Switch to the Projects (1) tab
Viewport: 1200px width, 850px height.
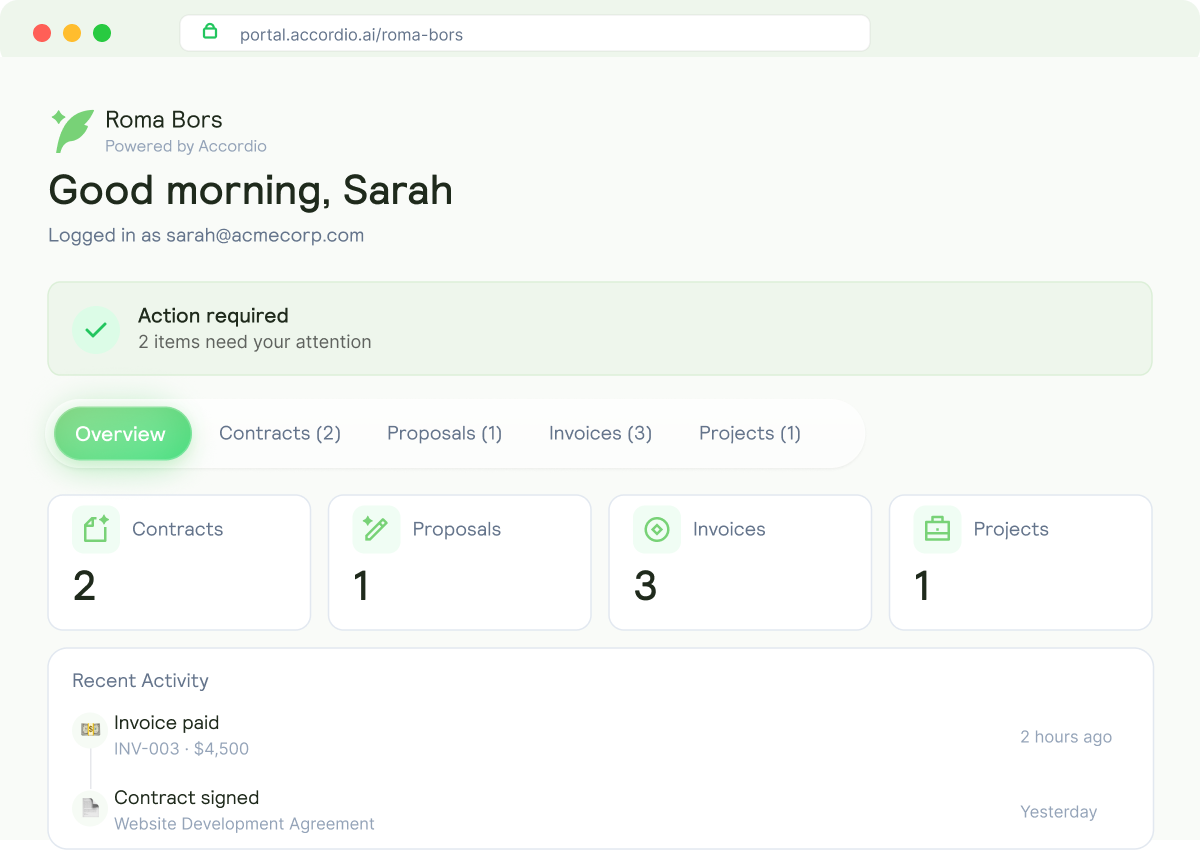(750, 433)
